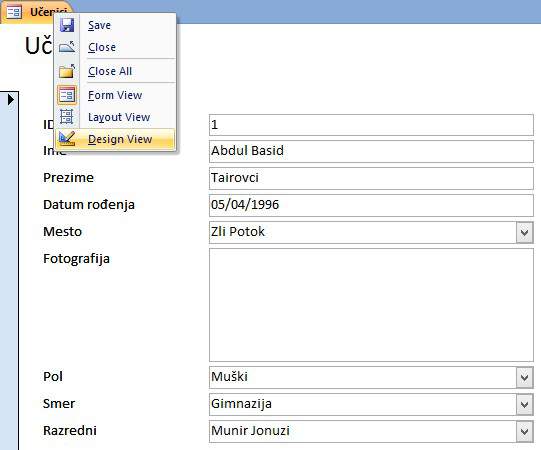Click the empty Fotografija image box

click(x=371, y=305)
